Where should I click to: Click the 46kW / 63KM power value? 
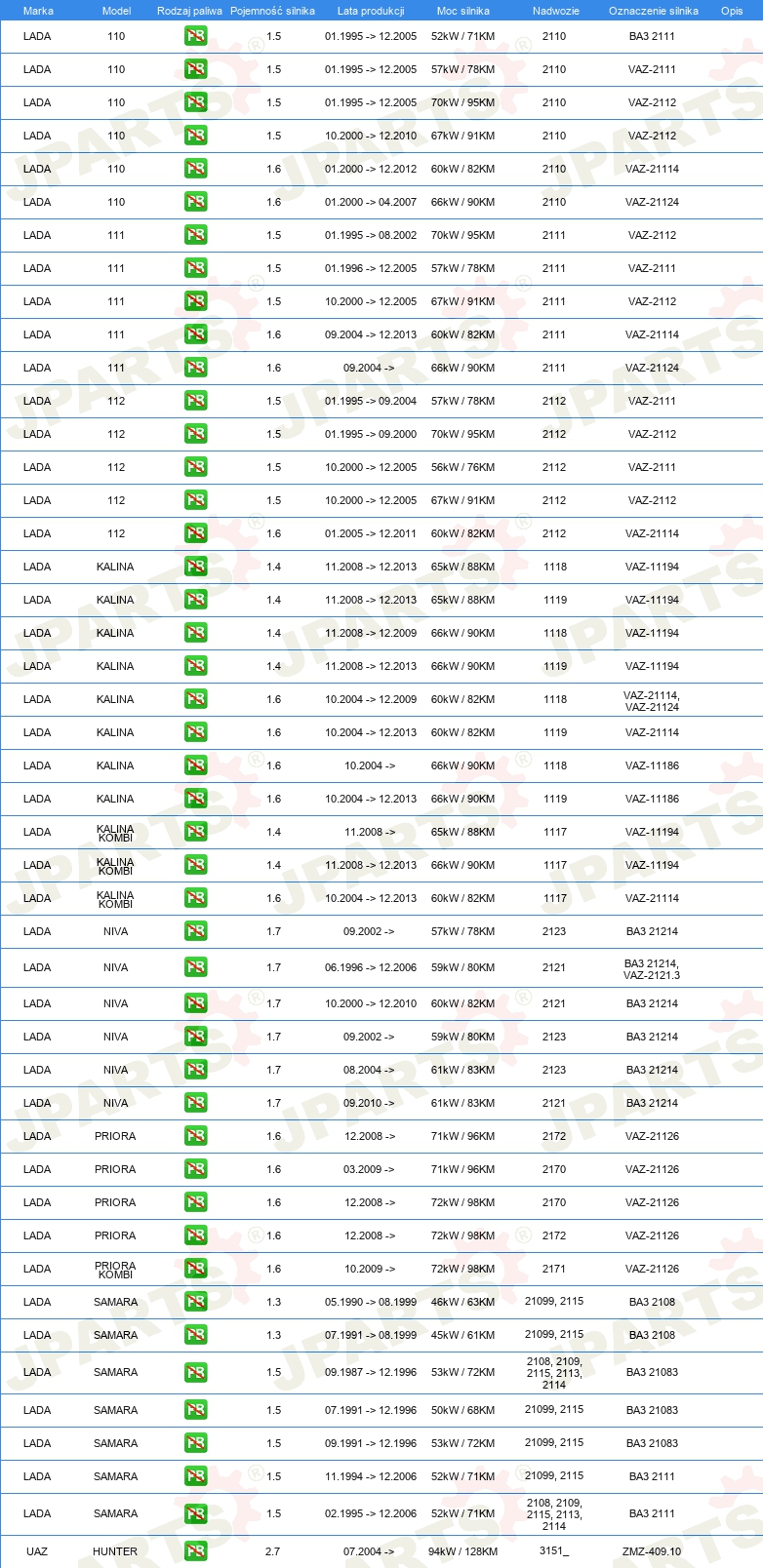click(462, 1302)
